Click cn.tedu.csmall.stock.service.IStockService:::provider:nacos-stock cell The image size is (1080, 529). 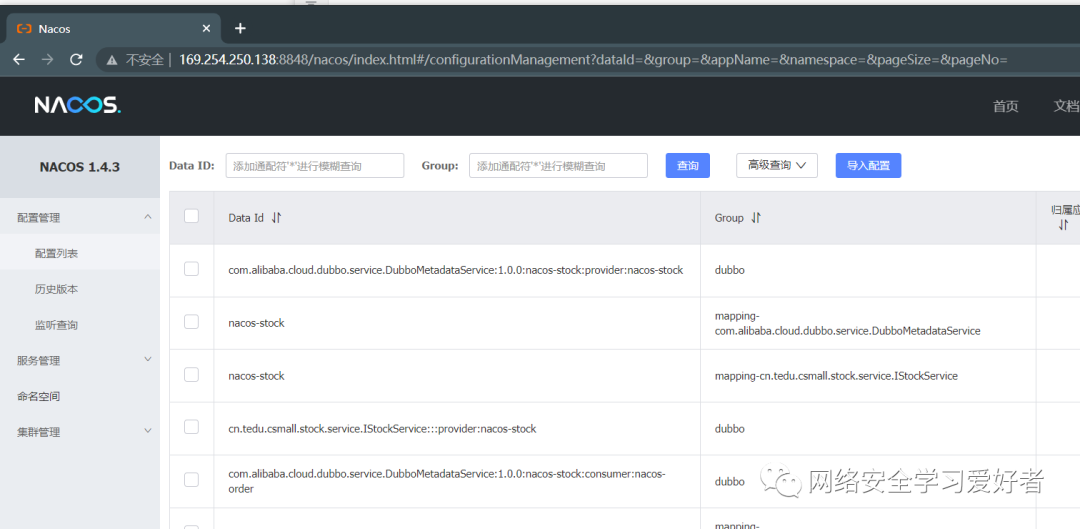click(x=382, y=428)
